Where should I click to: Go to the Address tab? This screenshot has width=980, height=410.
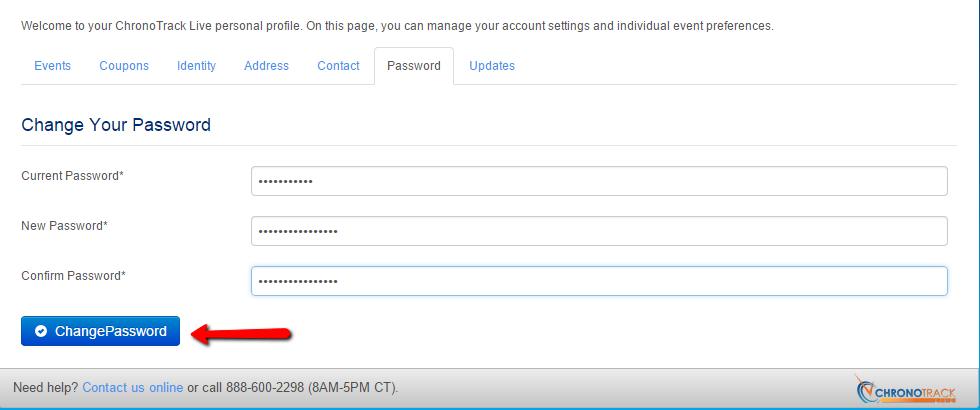(266, 66)
